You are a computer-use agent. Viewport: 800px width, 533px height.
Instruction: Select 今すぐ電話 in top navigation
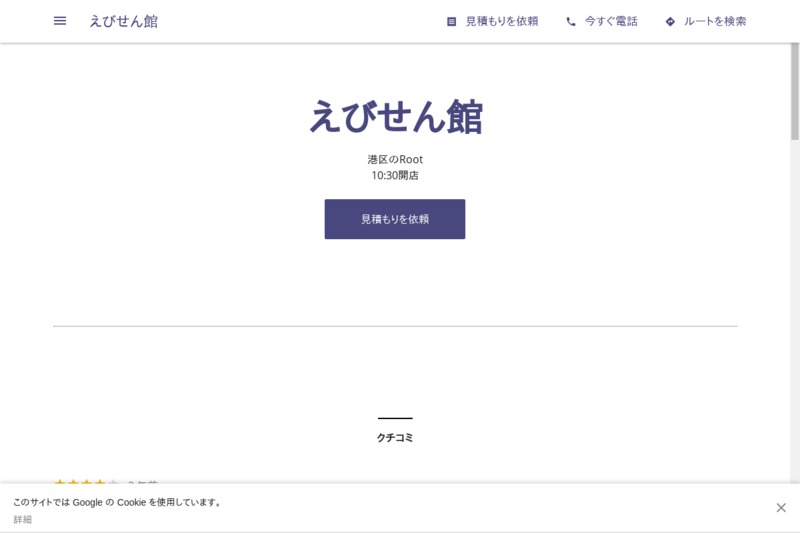[x=610, y=21]
